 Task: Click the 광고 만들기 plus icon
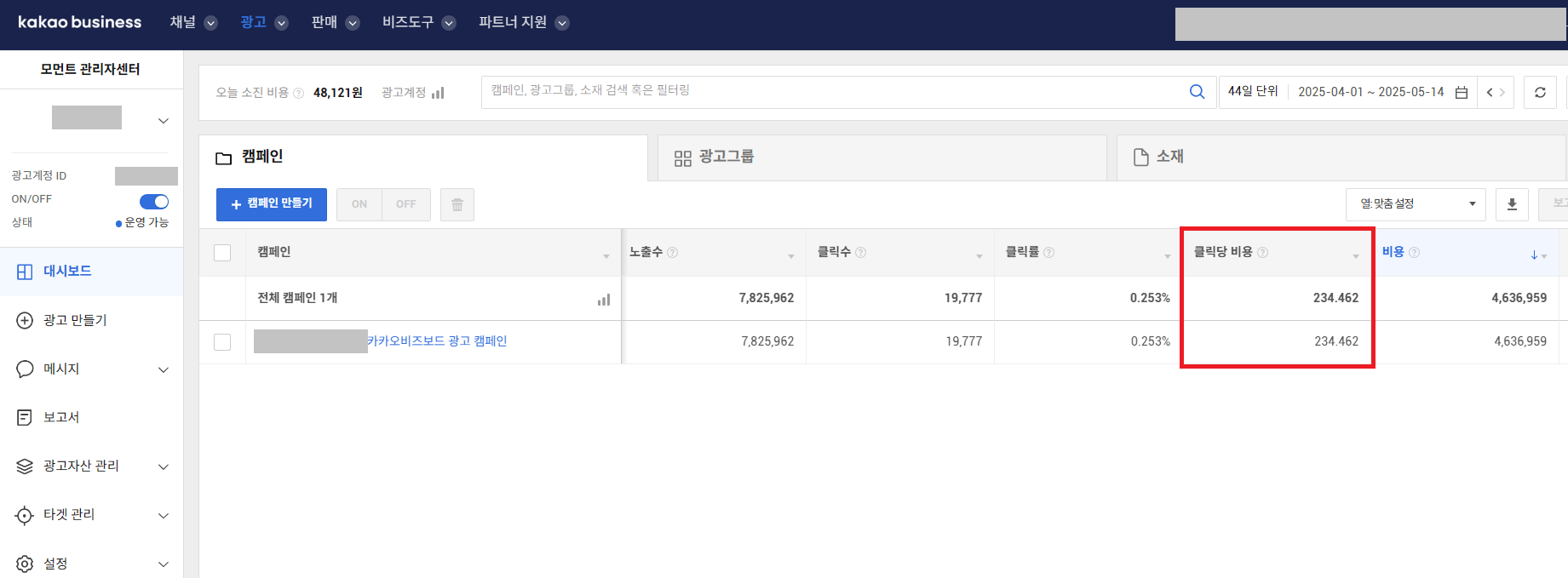(25, 320)
